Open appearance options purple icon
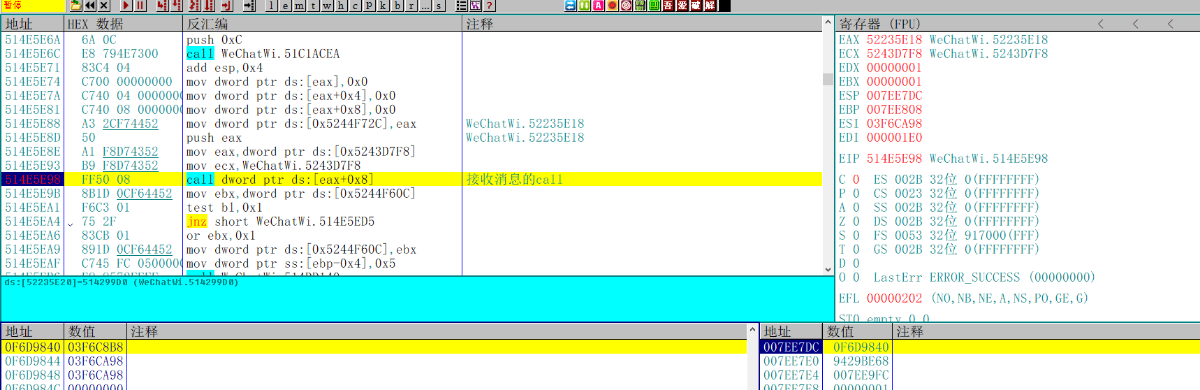The image size is (1200, 390). tap(476, 5)
